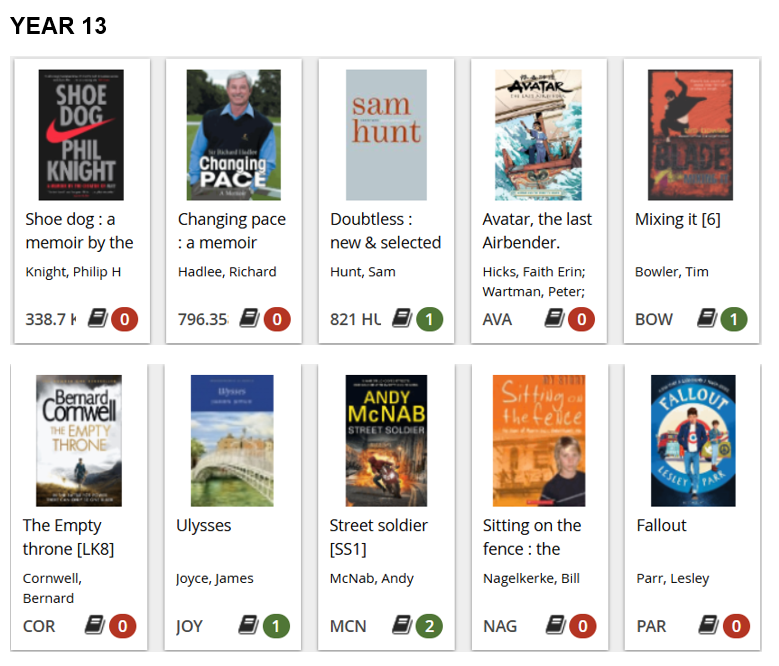The width and height of the screenshot is (779, 666).
Task: Click the book icon on Street soldier card
Action: click(x=402, y=625)
